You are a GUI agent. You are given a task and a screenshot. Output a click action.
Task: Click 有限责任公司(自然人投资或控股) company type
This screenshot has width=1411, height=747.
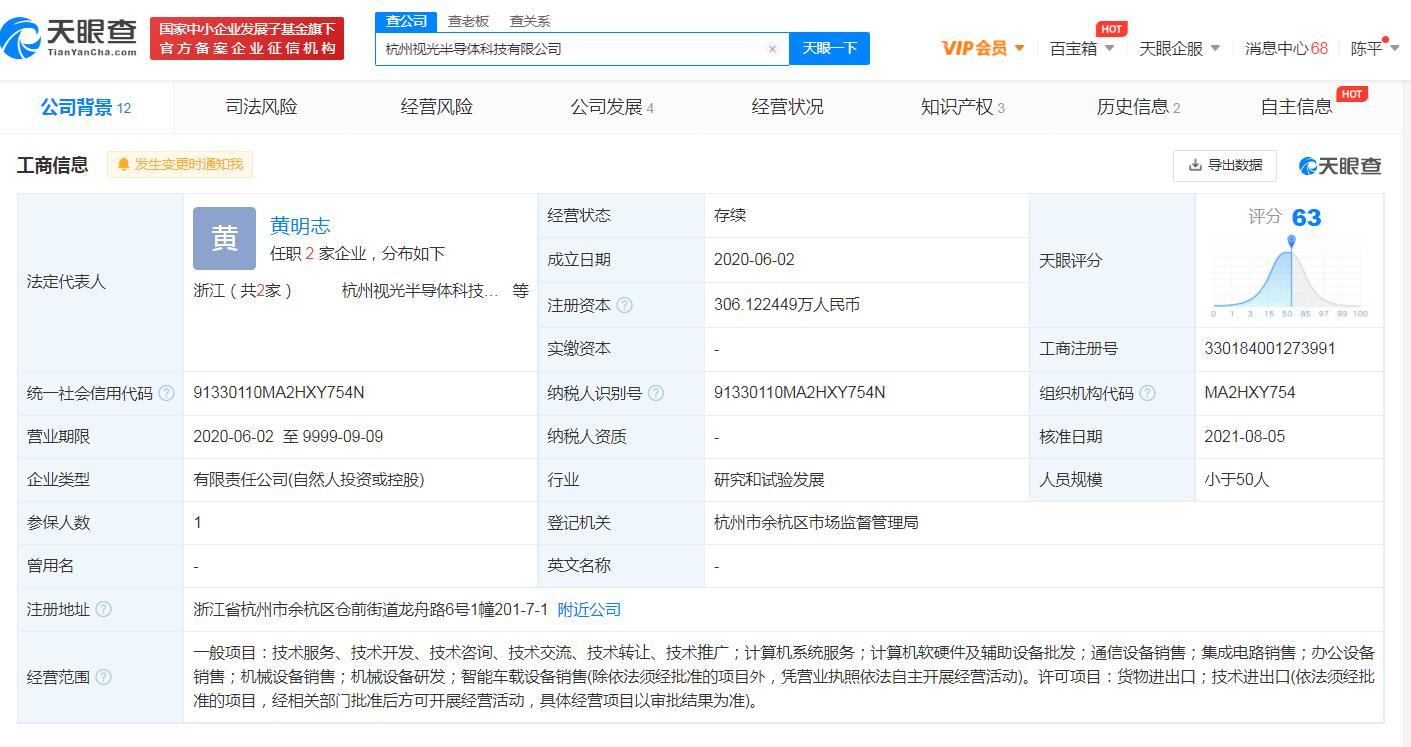[x=309, y=480]
